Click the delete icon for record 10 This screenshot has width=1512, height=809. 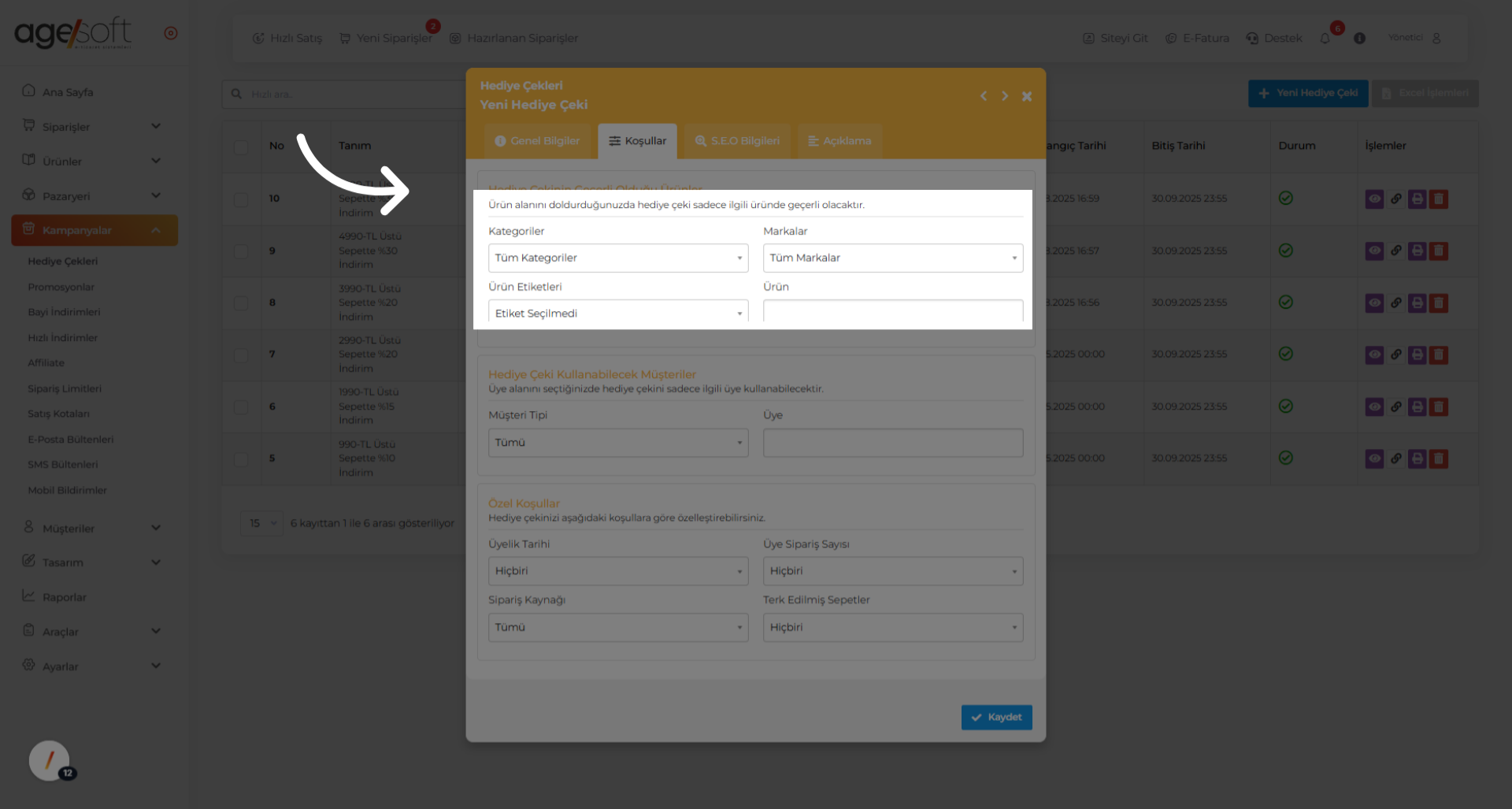pyautogui.click(x=1439, y=199)
